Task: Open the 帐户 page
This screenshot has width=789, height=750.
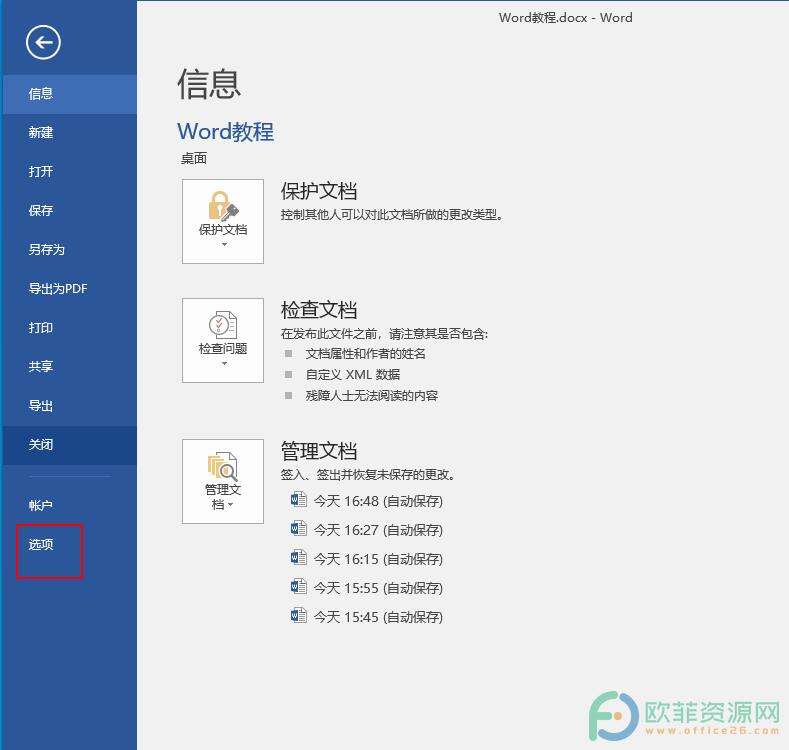Action: pyautogui.click(x=69, y=505)
